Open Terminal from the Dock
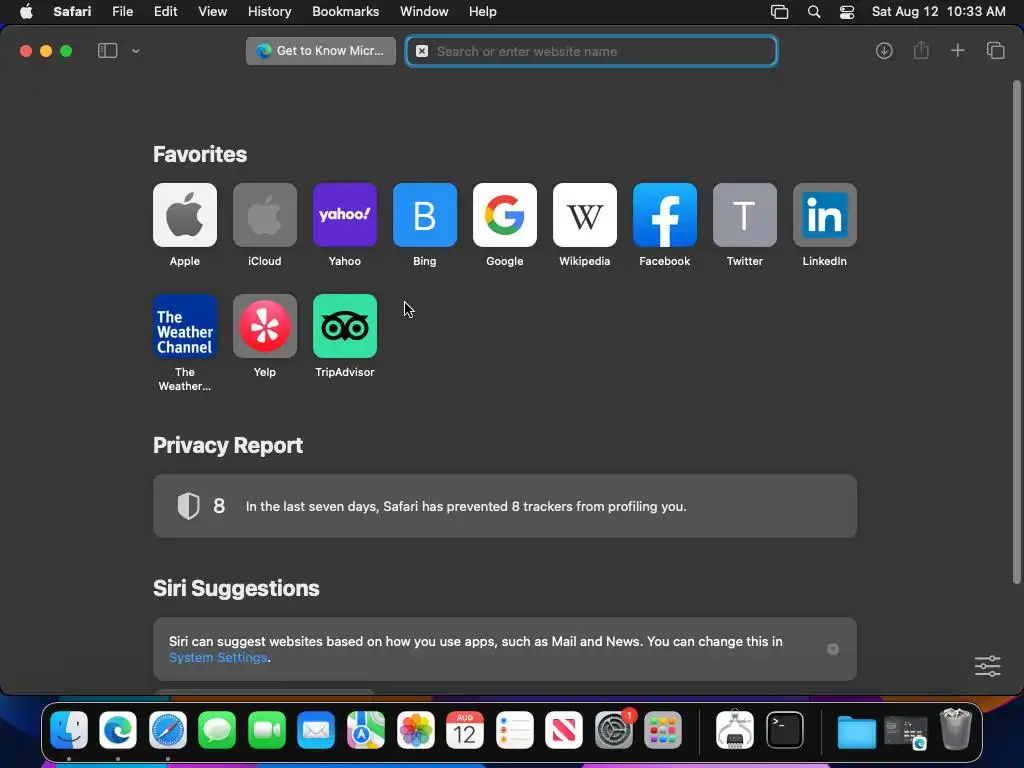The height and width of the screenshot is (768, 1024). click(784, 730)
